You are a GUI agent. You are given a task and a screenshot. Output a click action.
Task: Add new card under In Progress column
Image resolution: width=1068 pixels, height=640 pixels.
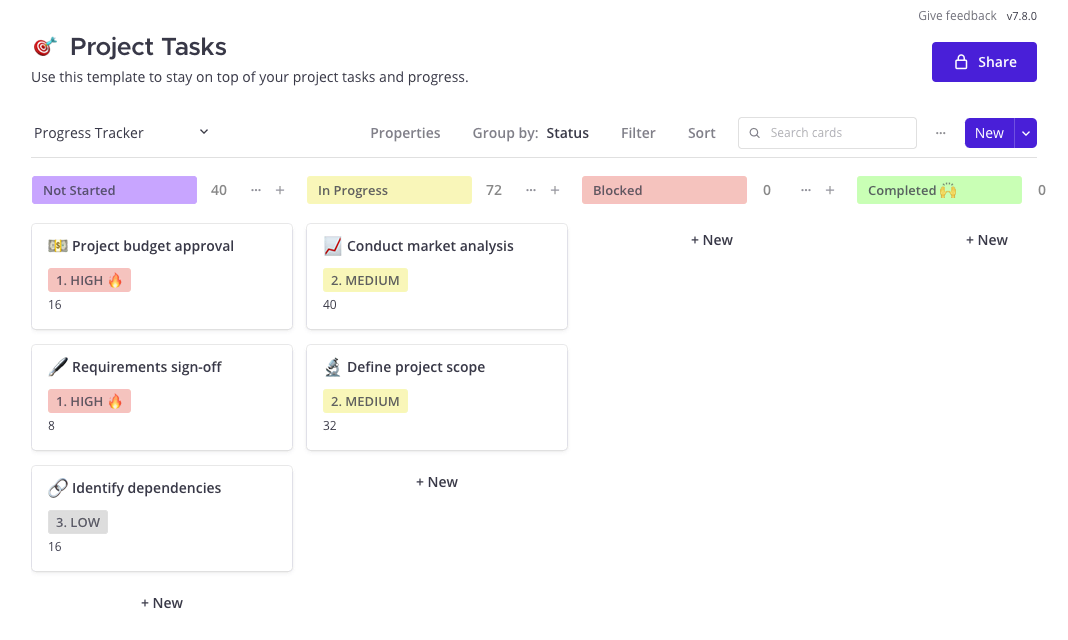pyautogui.click(x=437, y=482)
